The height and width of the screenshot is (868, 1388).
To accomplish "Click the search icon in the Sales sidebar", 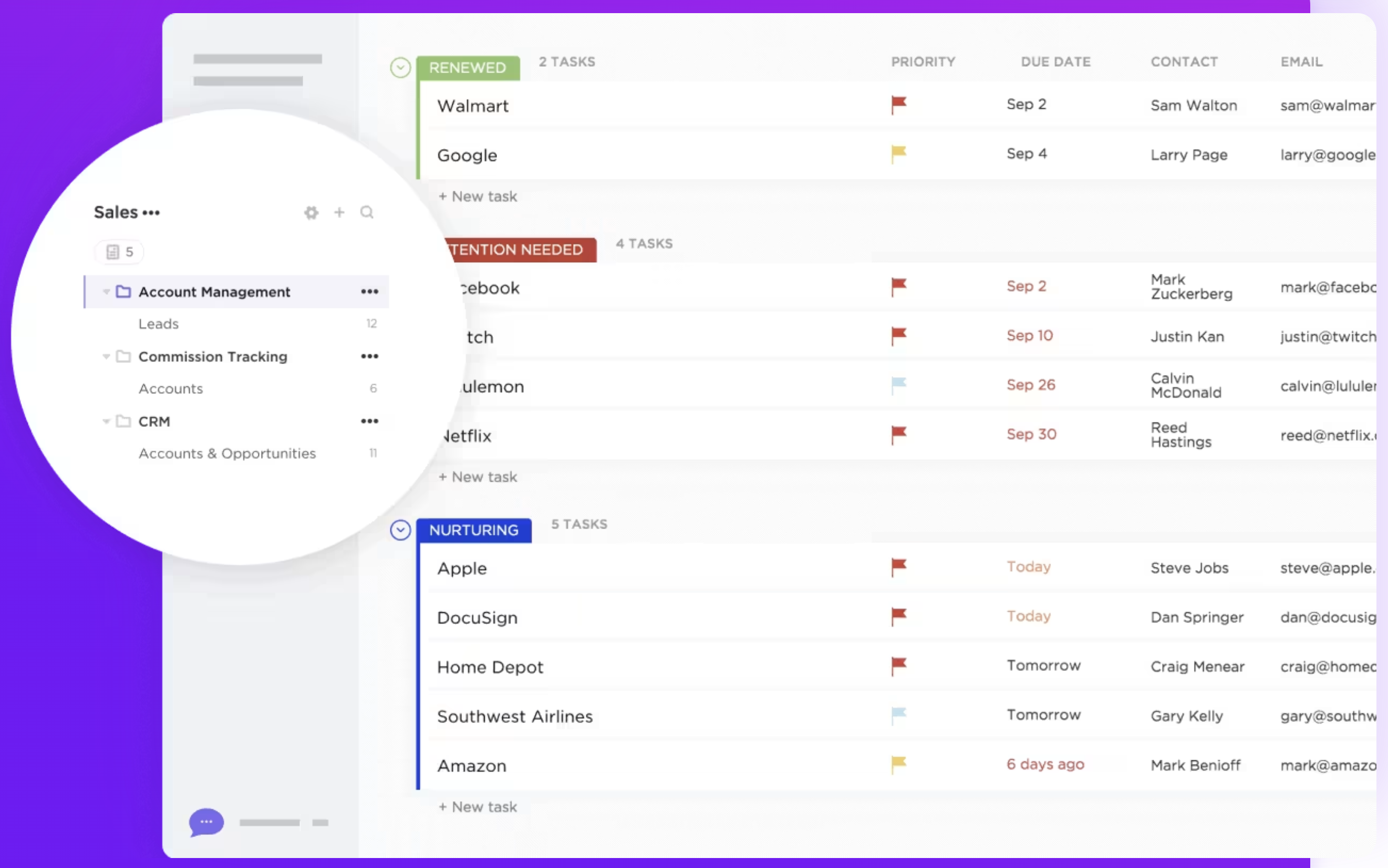I will pos(367,212).
